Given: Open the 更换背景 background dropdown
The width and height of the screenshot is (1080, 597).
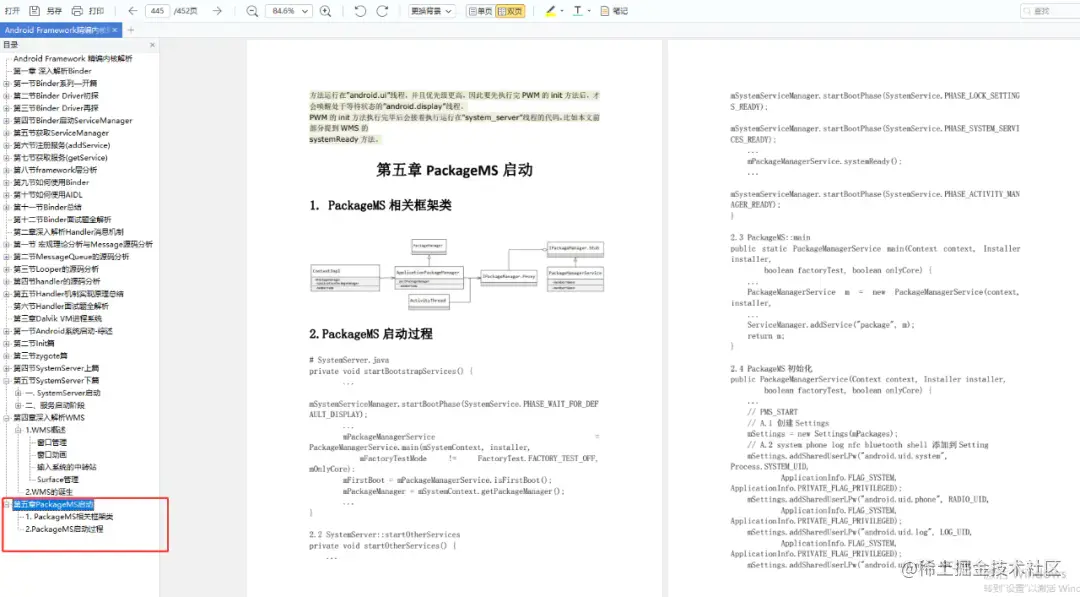Looking at the screenshot, I should click(x=431, y=11).
